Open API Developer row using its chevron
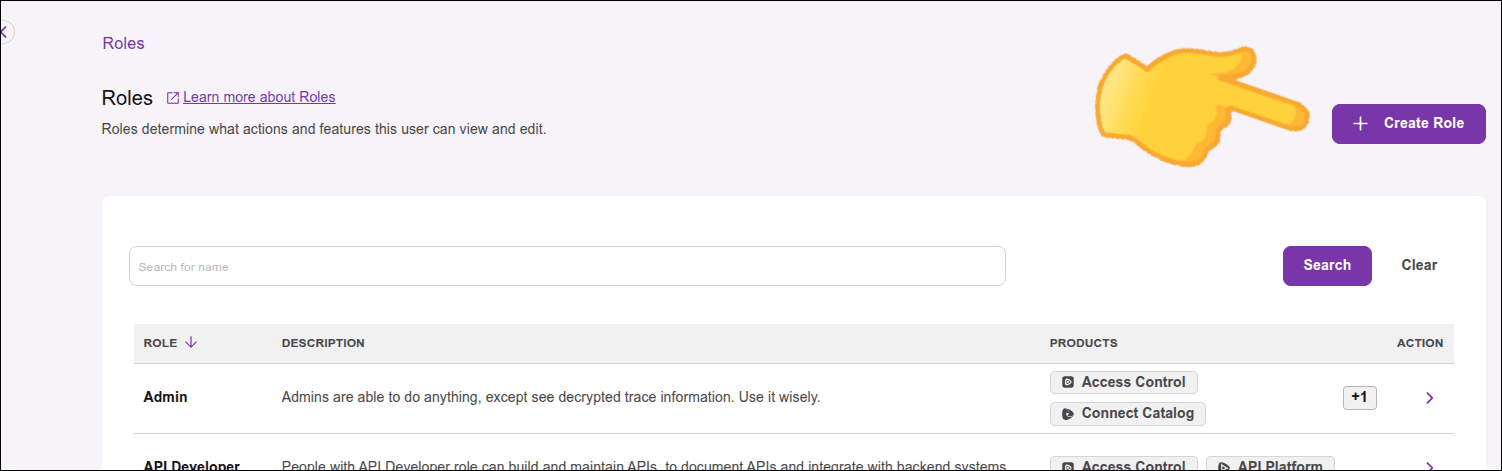 (1429, 465)
